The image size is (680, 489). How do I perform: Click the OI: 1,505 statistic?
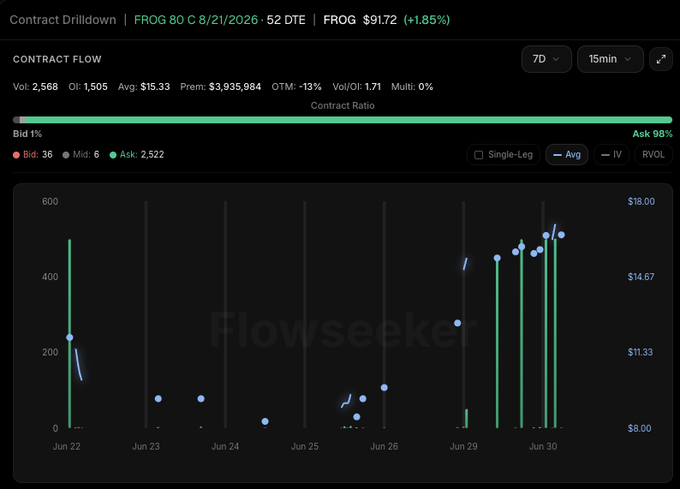coord(88,87)
